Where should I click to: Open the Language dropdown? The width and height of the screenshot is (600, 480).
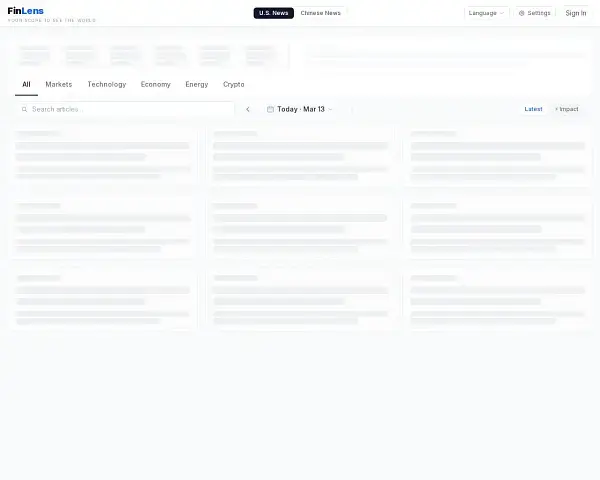(486, 13)
